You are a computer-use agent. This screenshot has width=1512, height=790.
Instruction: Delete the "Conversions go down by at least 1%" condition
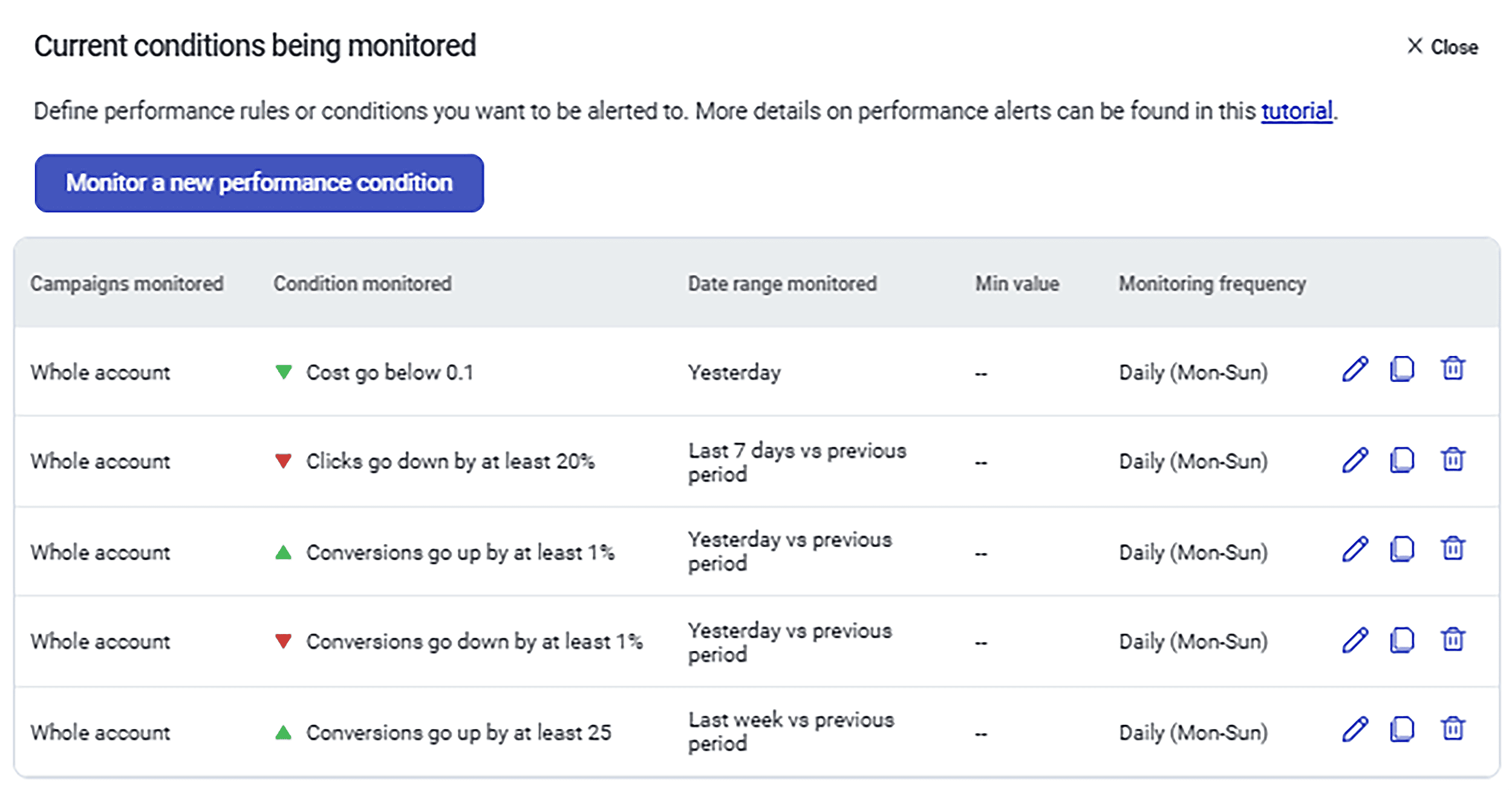1452,641
